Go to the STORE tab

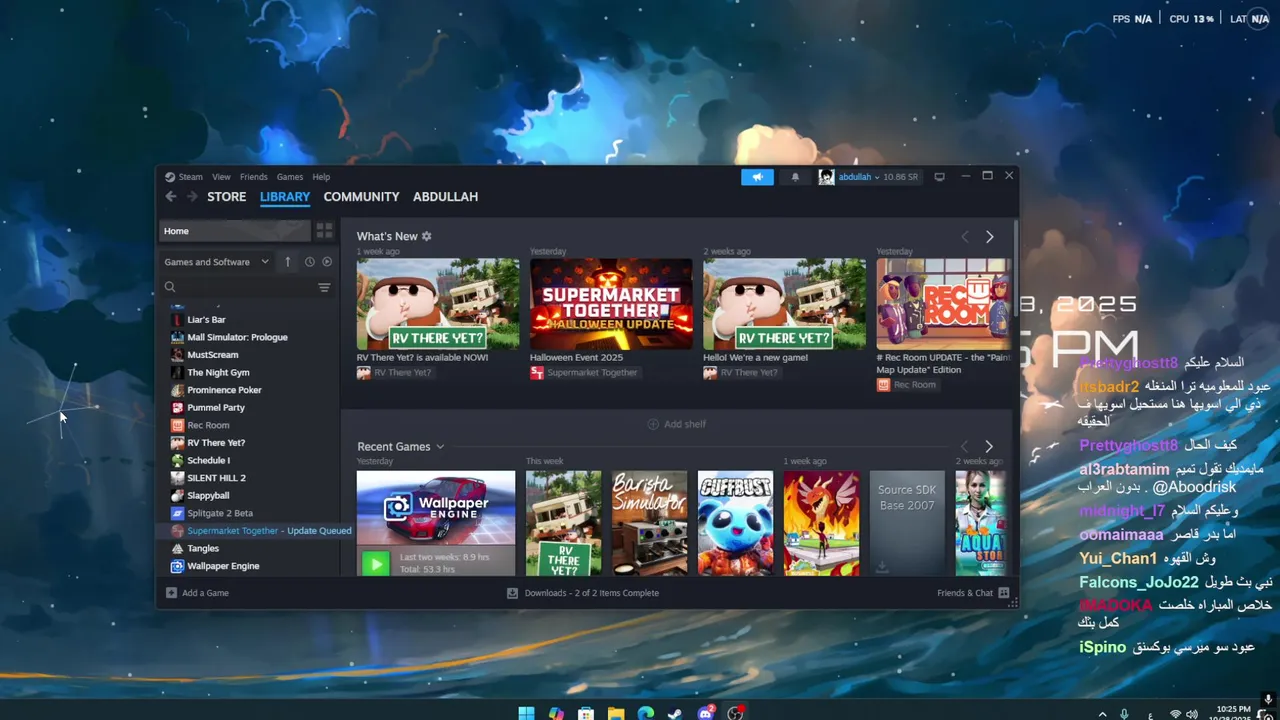click(226, 197)
